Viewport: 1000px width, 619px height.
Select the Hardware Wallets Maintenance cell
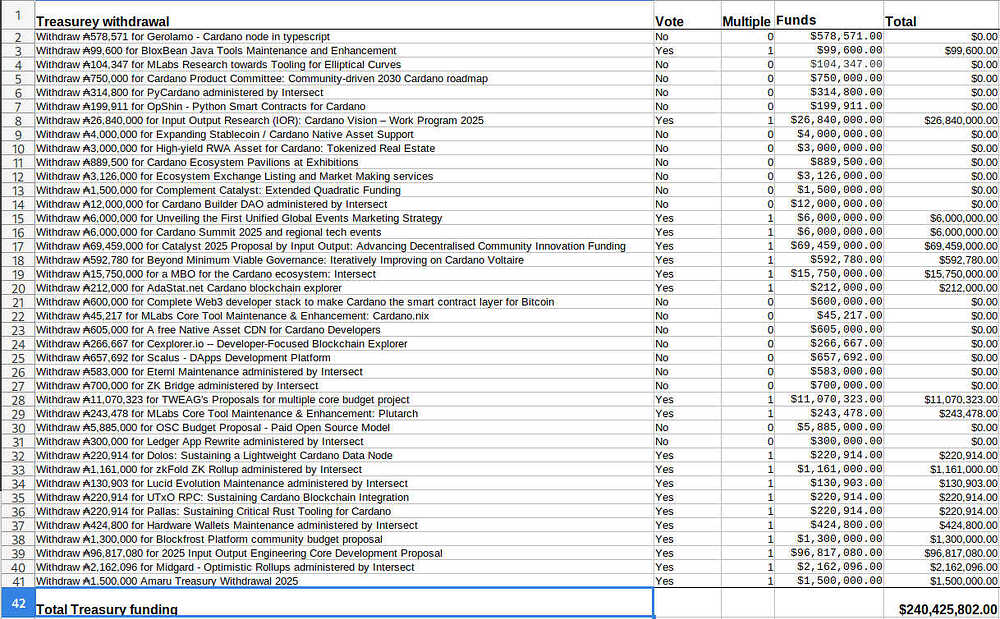pos(344,525)
